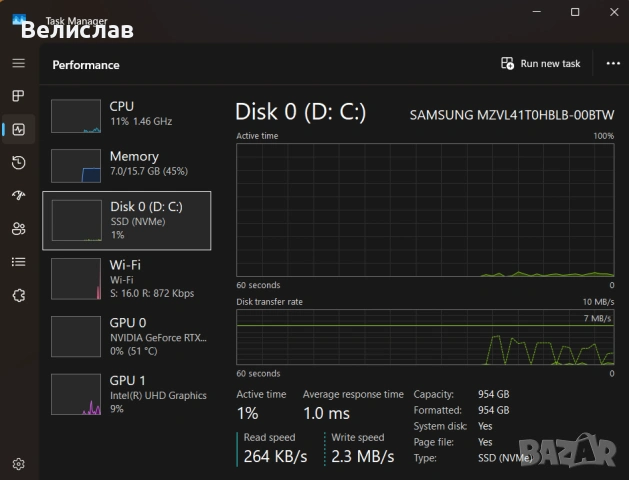Open the Processes page icon
This screenshot has width=629, height=480.
click(18, 96)
